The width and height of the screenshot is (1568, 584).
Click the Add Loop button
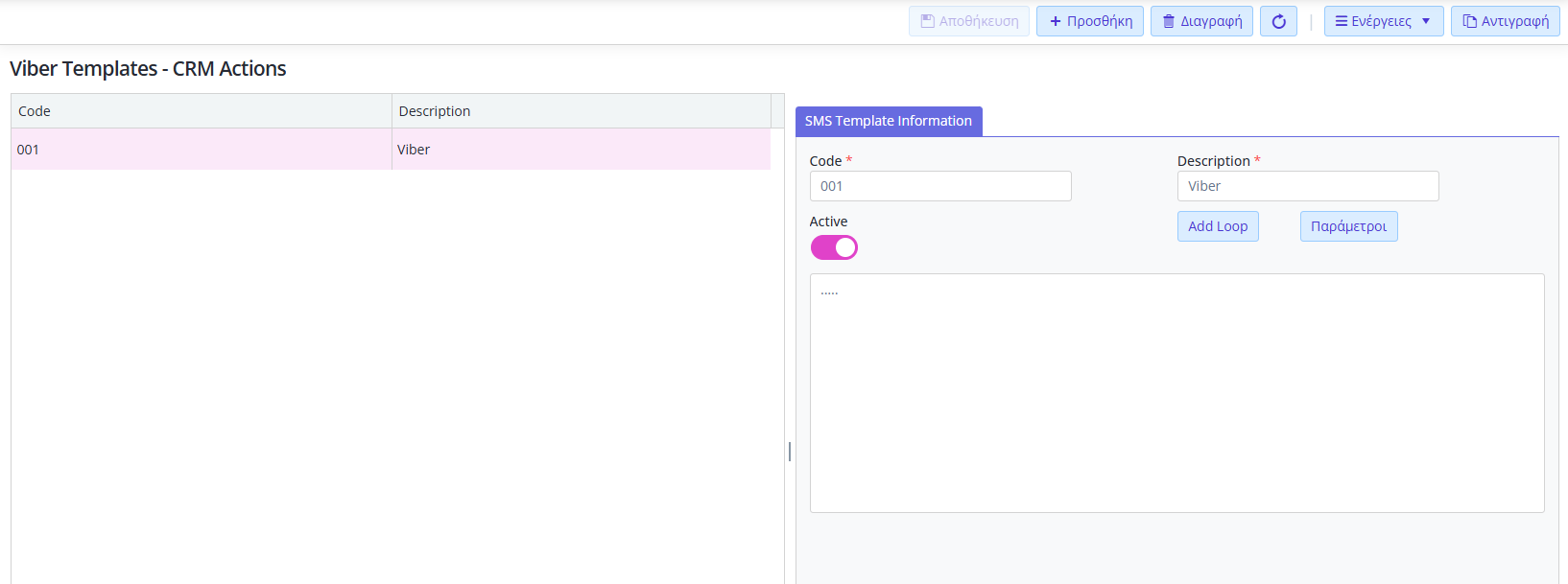pos(1218,226)
